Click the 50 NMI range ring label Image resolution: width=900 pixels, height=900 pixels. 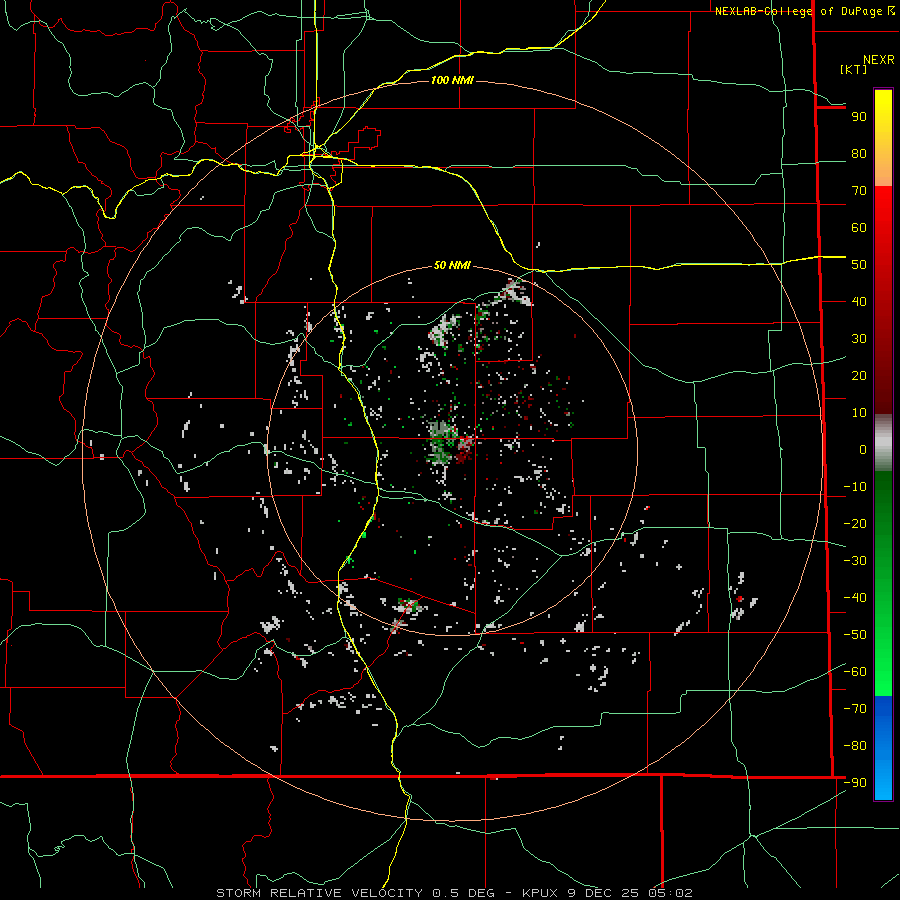tap(452, 265)
